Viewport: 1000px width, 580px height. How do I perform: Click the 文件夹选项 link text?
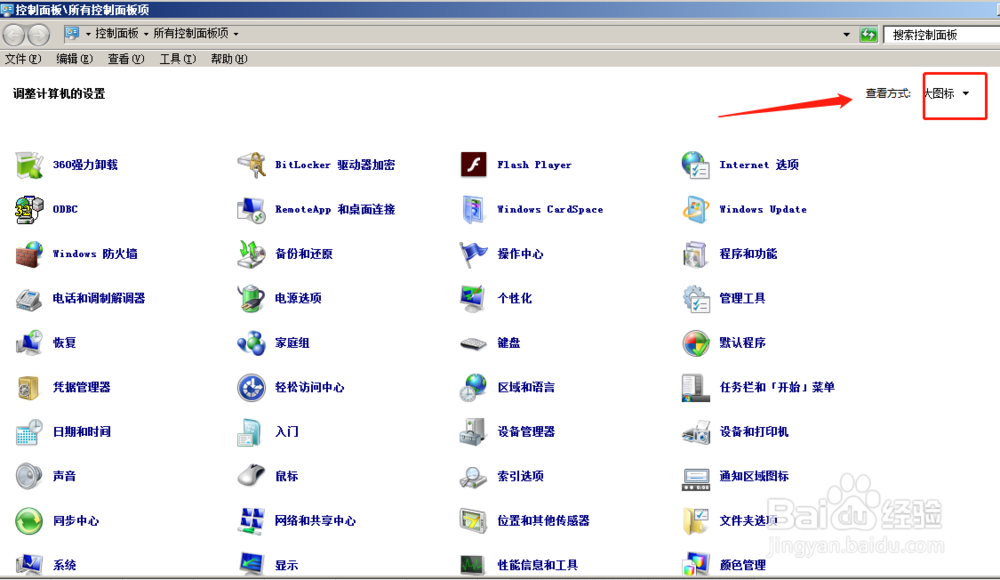coord(748,521)
